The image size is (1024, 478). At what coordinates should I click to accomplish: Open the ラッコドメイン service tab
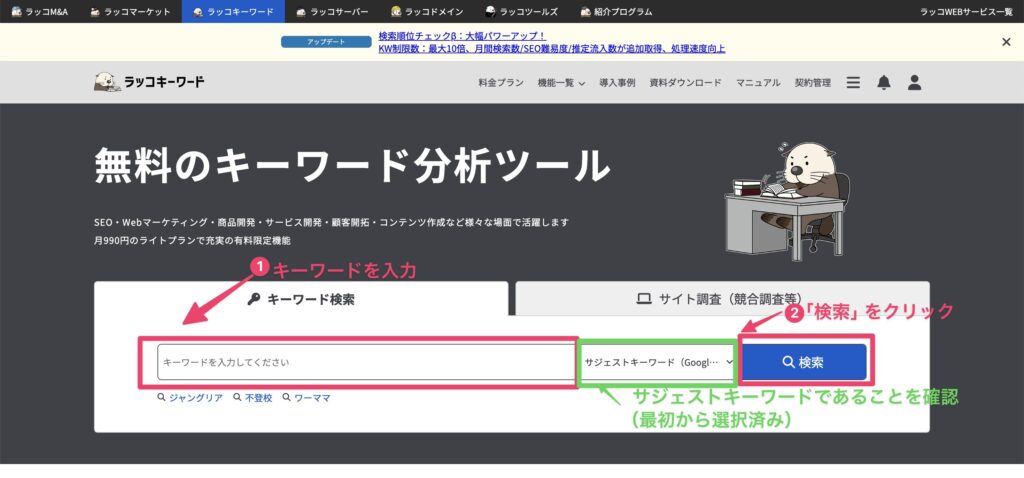pyautogui.click(x=427, y=11)
